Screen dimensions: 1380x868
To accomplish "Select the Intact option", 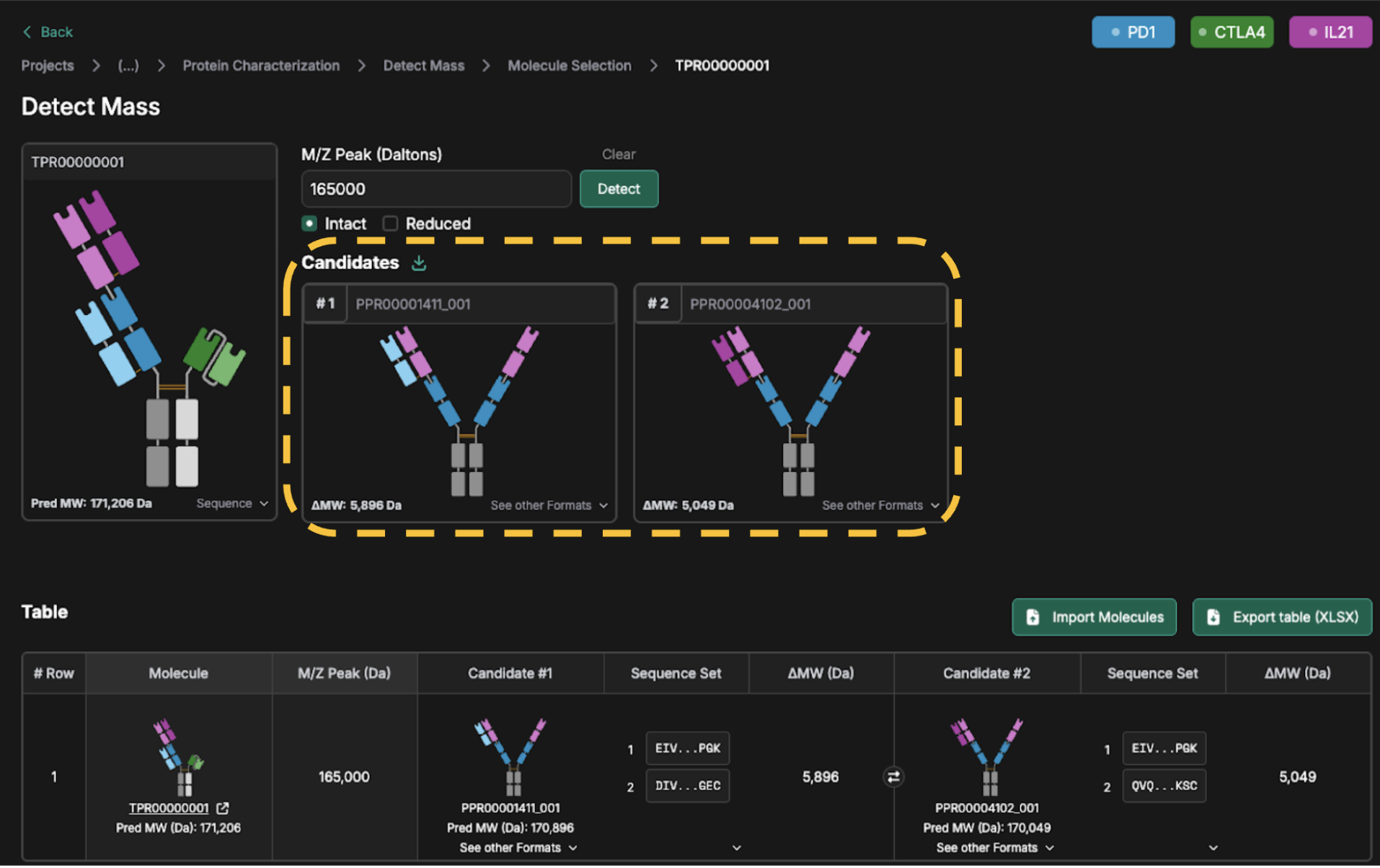I will [309, 223].
